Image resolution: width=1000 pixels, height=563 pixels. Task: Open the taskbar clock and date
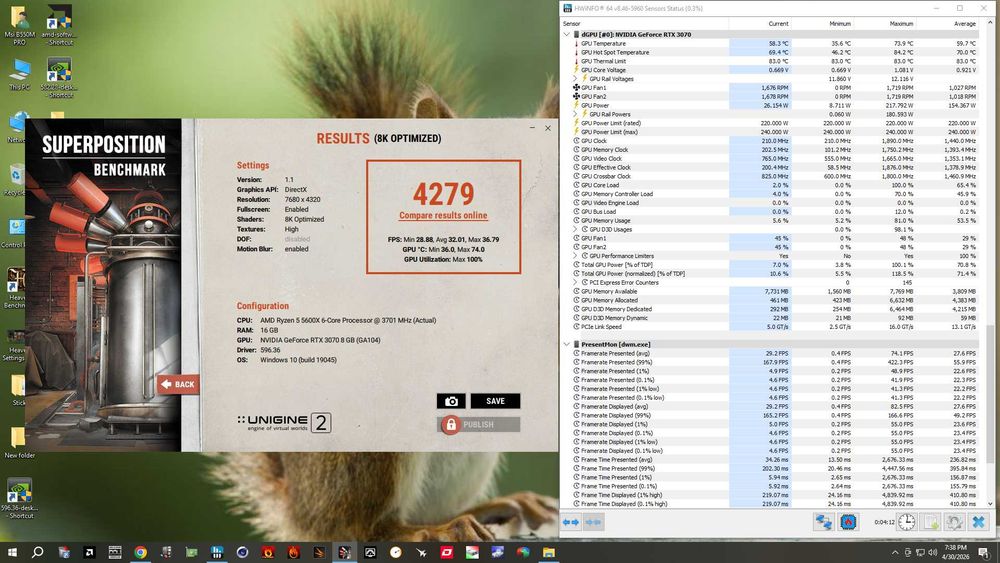[x=955, y=552]
